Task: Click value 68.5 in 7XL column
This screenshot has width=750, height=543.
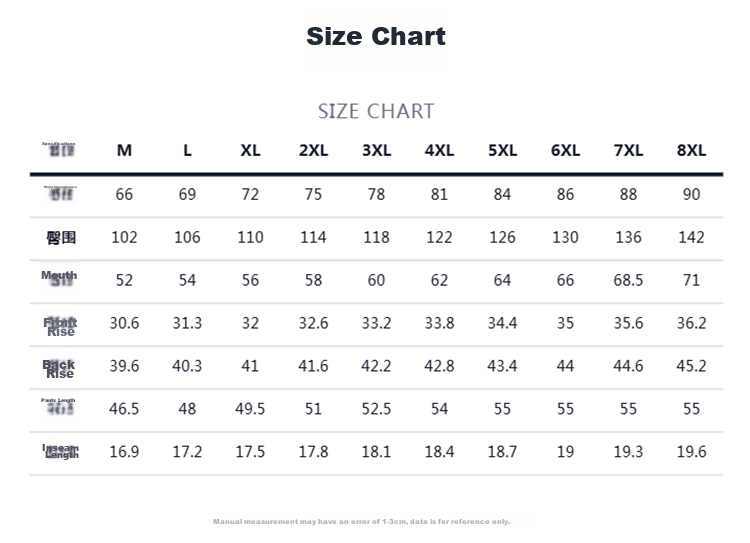Action: (628, 280)
